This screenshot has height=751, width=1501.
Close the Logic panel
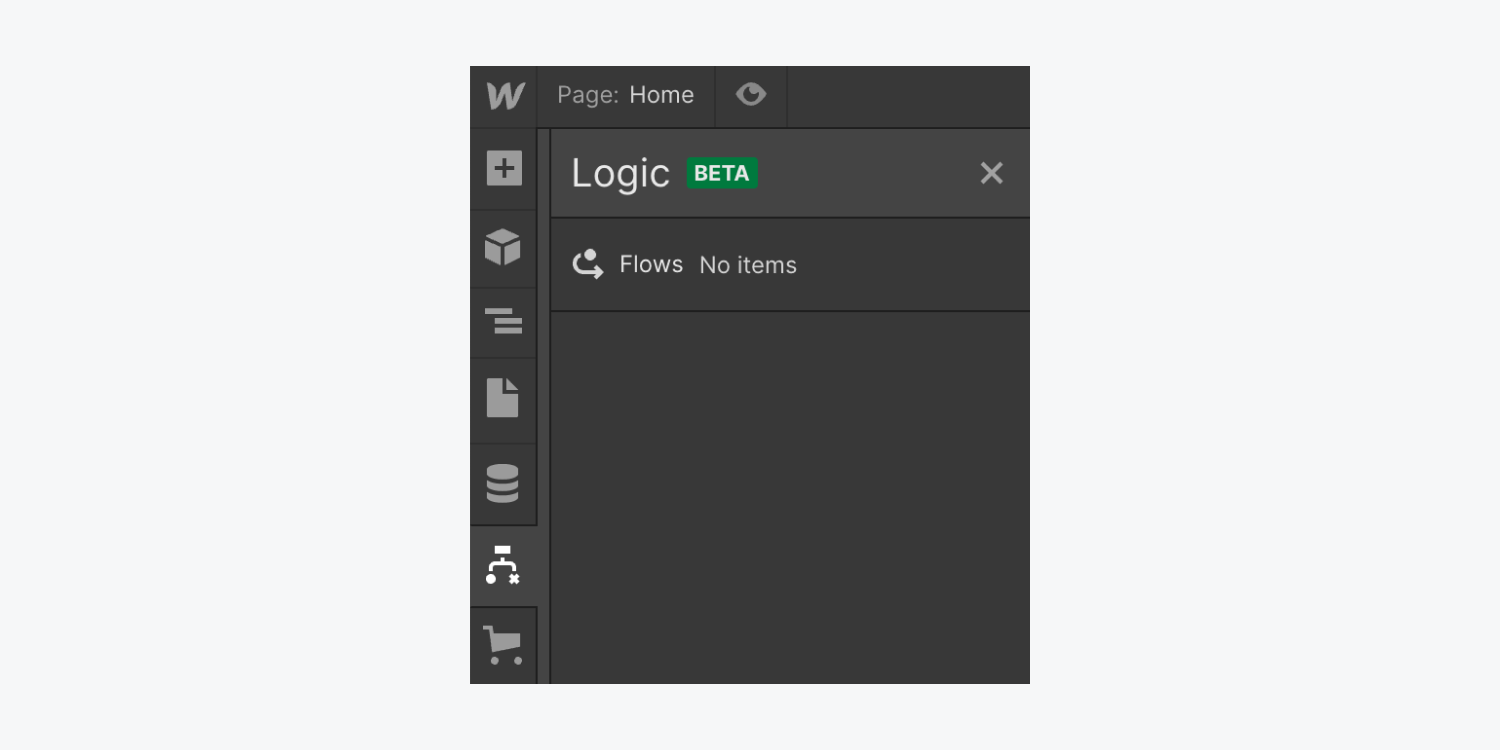(x=991, y=173)
